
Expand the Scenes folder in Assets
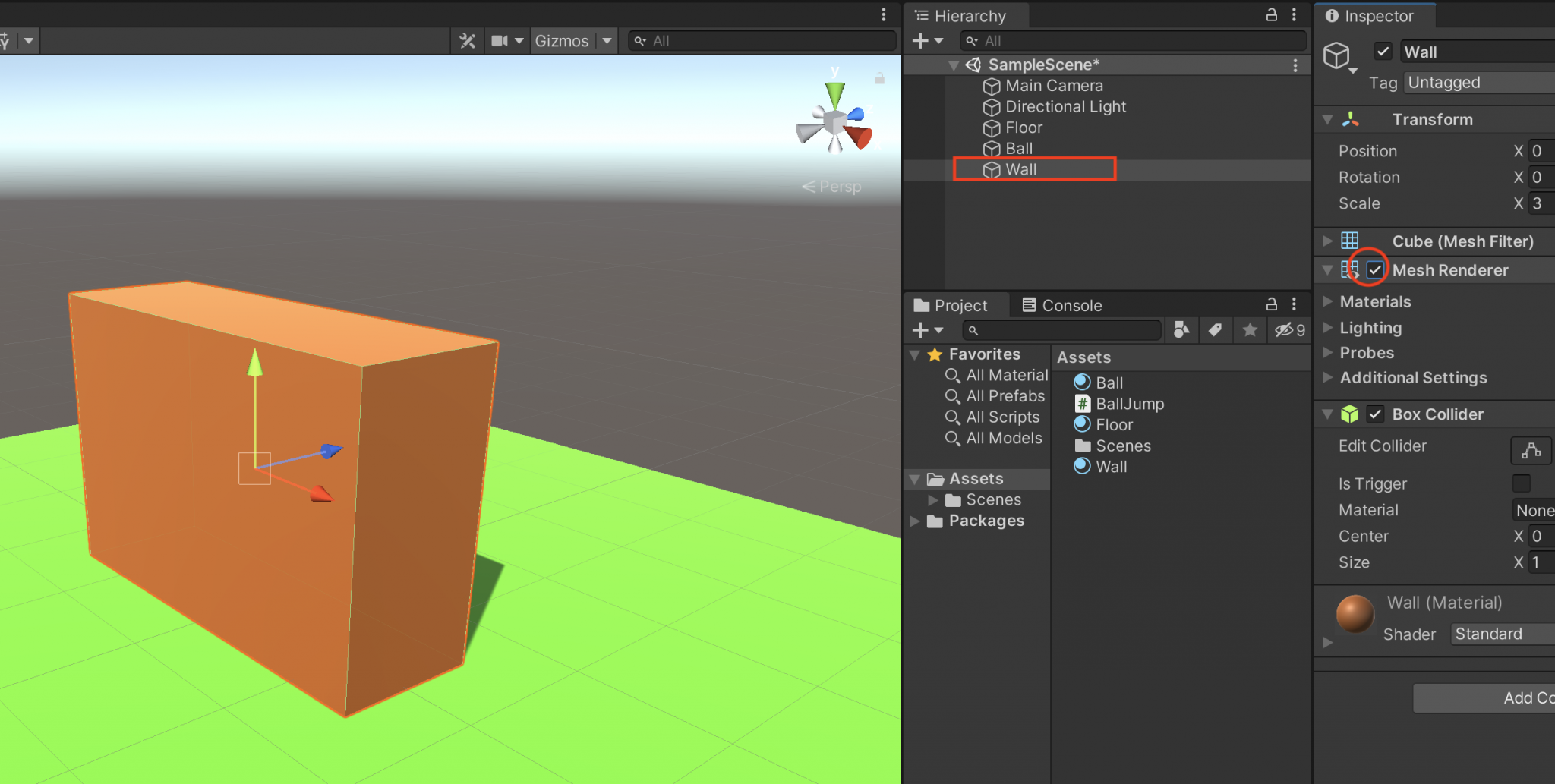pos(934,499)
